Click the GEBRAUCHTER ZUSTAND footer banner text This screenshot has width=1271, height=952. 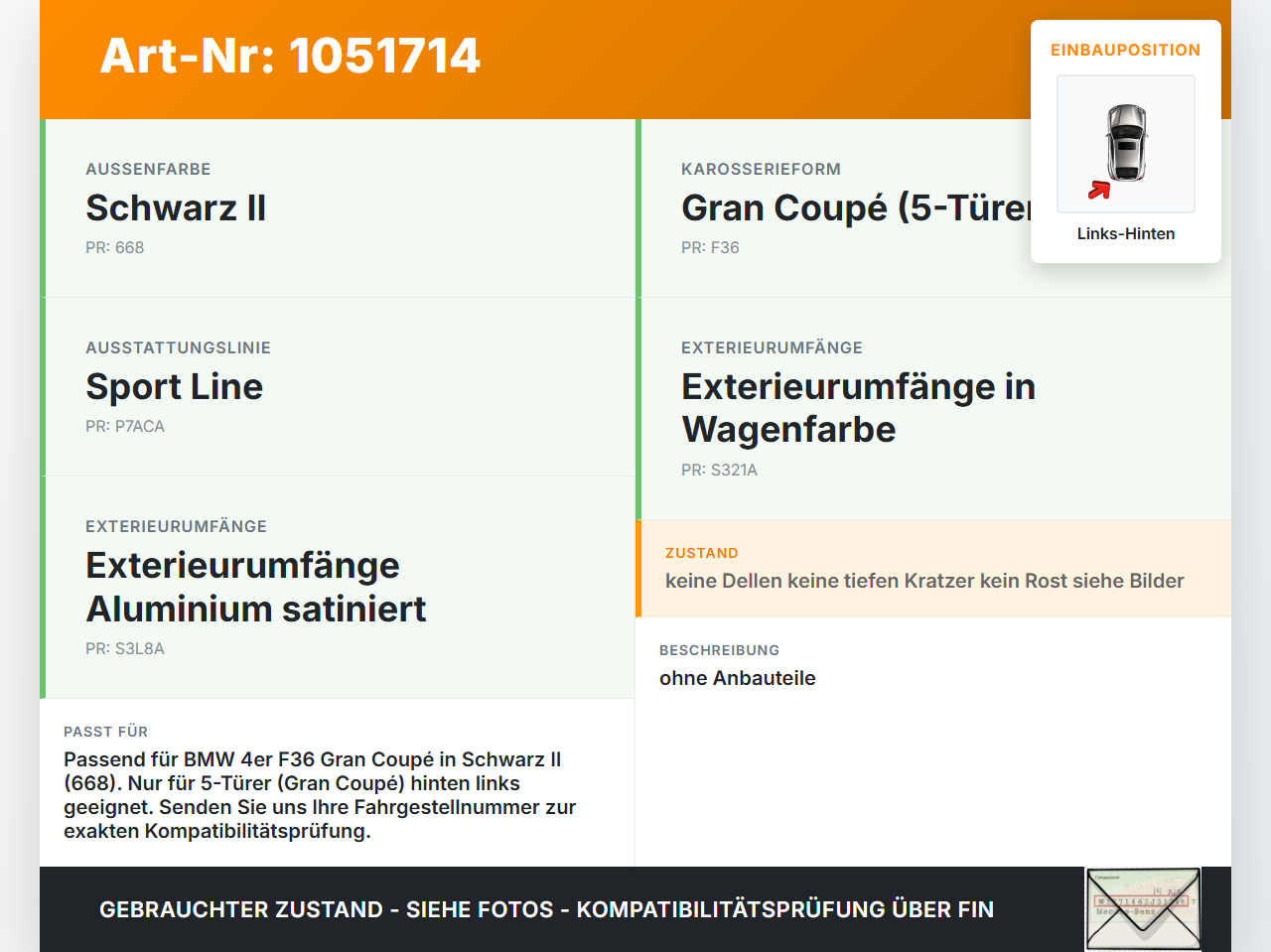[x=546, y=909]
